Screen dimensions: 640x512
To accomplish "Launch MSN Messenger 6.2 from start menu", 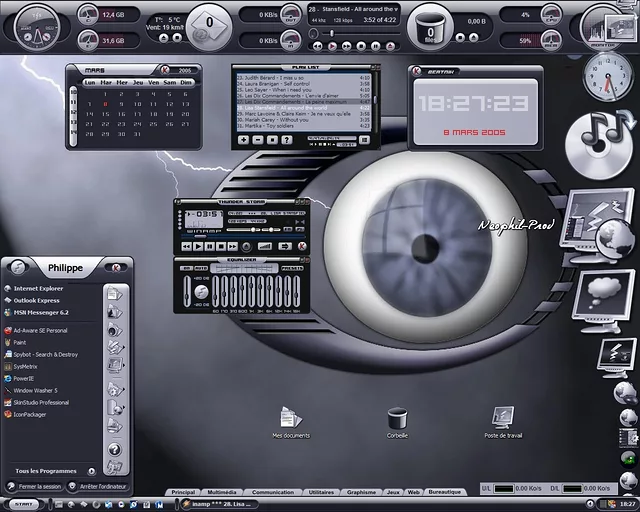I will click(47, 312).
